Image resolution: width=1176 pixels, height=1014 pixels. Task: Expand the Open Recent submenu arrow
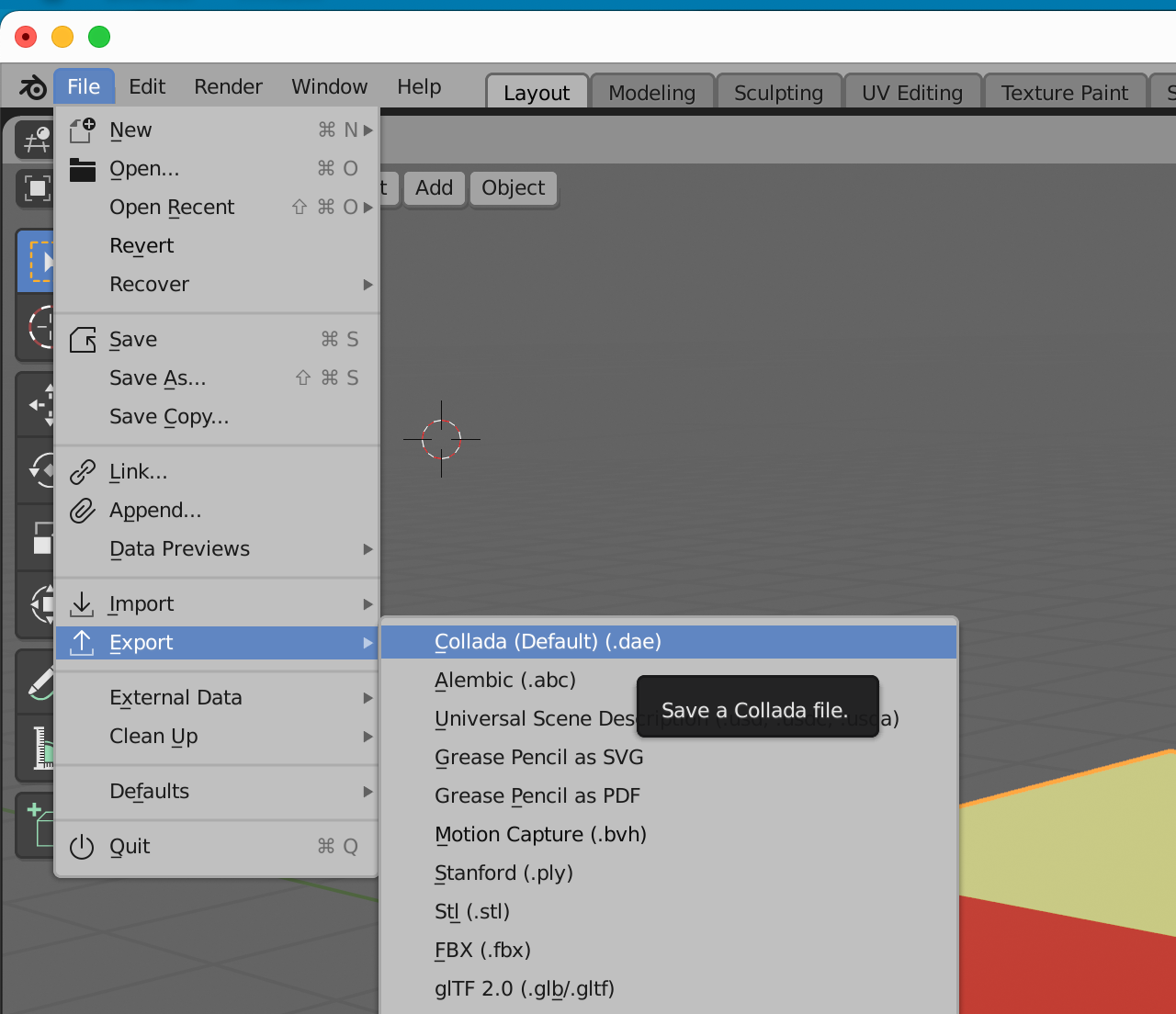367,208
